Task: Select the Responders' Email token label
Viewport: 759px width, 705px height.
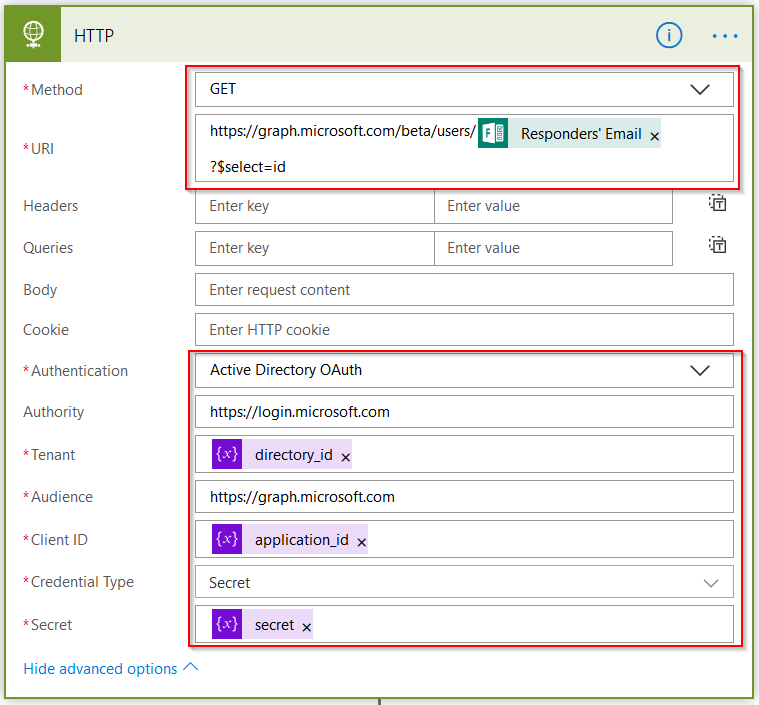Action: point(581,134)
